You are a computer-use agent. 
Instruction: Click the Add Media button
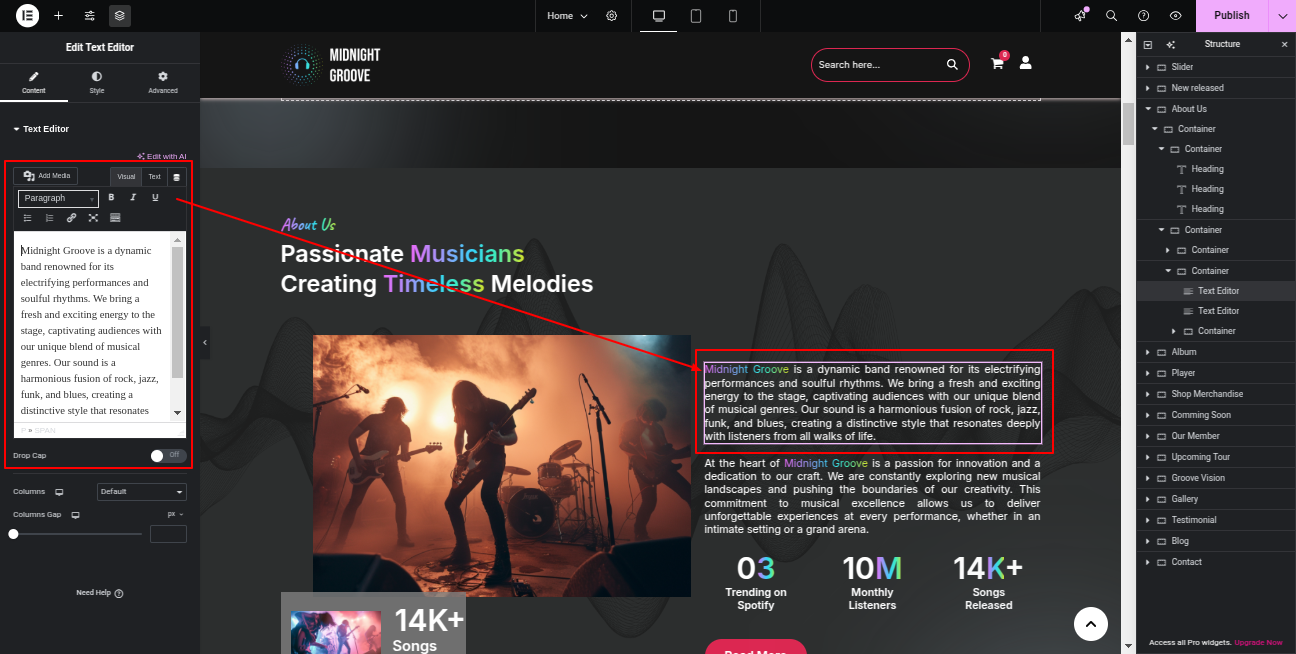(x=47, y=176)
